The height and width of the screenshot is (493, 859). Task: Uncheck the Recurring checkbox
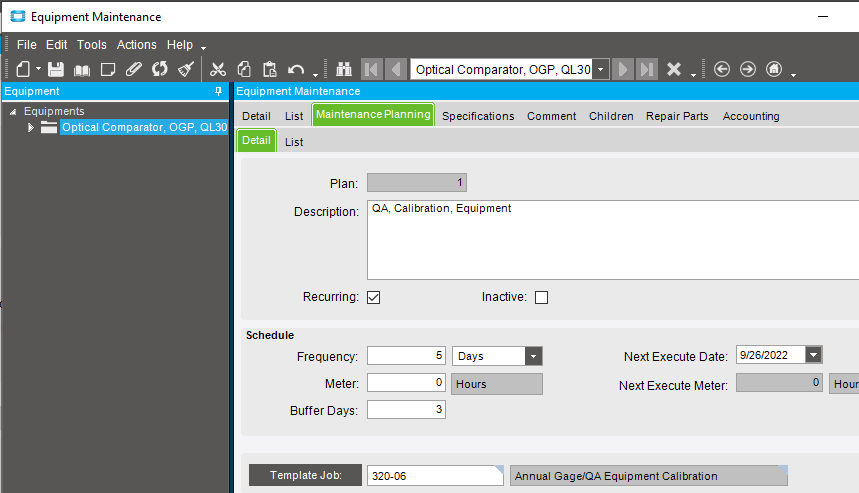pyautogui.click(x=374, y=297)
